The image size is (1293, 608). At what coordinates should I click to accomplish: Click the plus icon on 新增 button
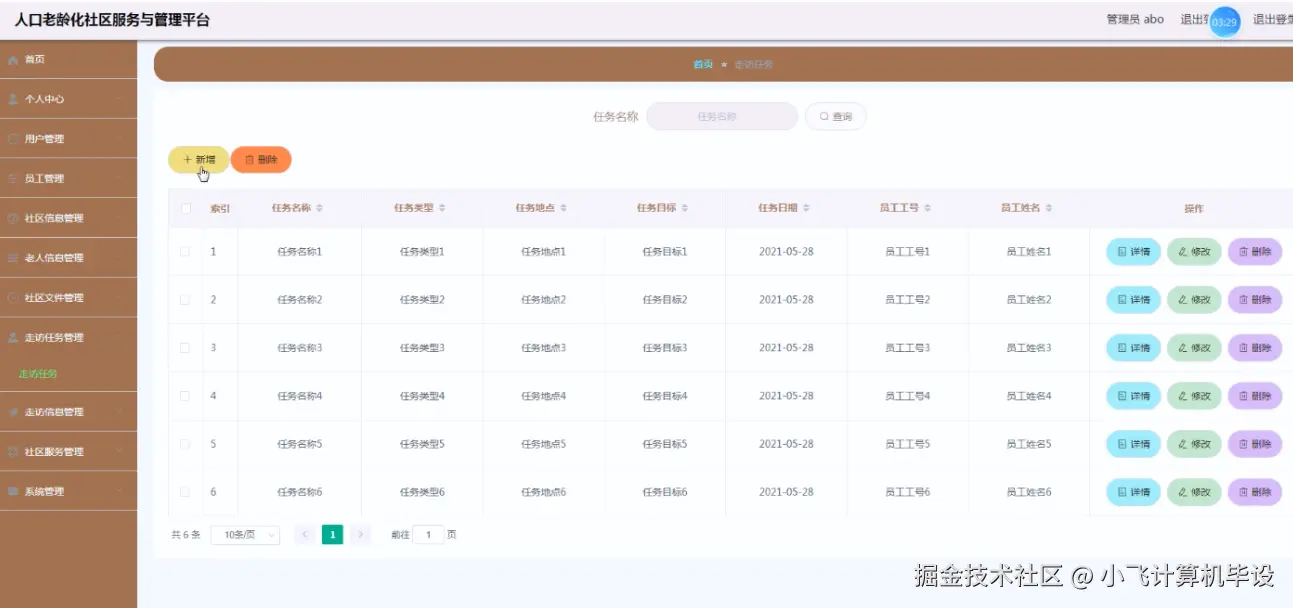pyautogui.click(x=187, y=160)
